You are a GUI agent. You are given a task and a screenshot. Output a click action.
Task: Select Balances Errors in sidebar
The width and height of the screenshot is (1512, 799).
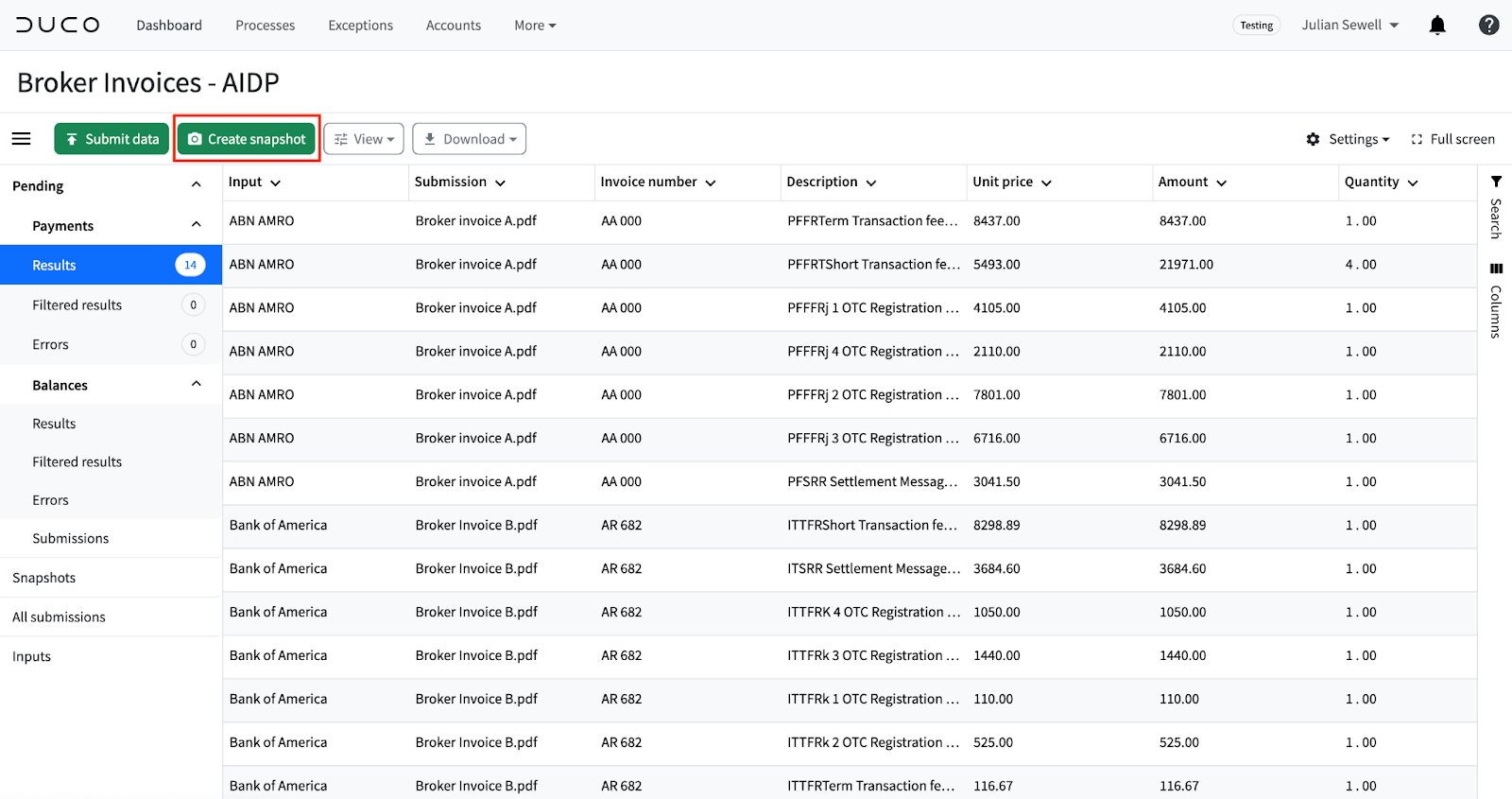[x=111, y=500]
